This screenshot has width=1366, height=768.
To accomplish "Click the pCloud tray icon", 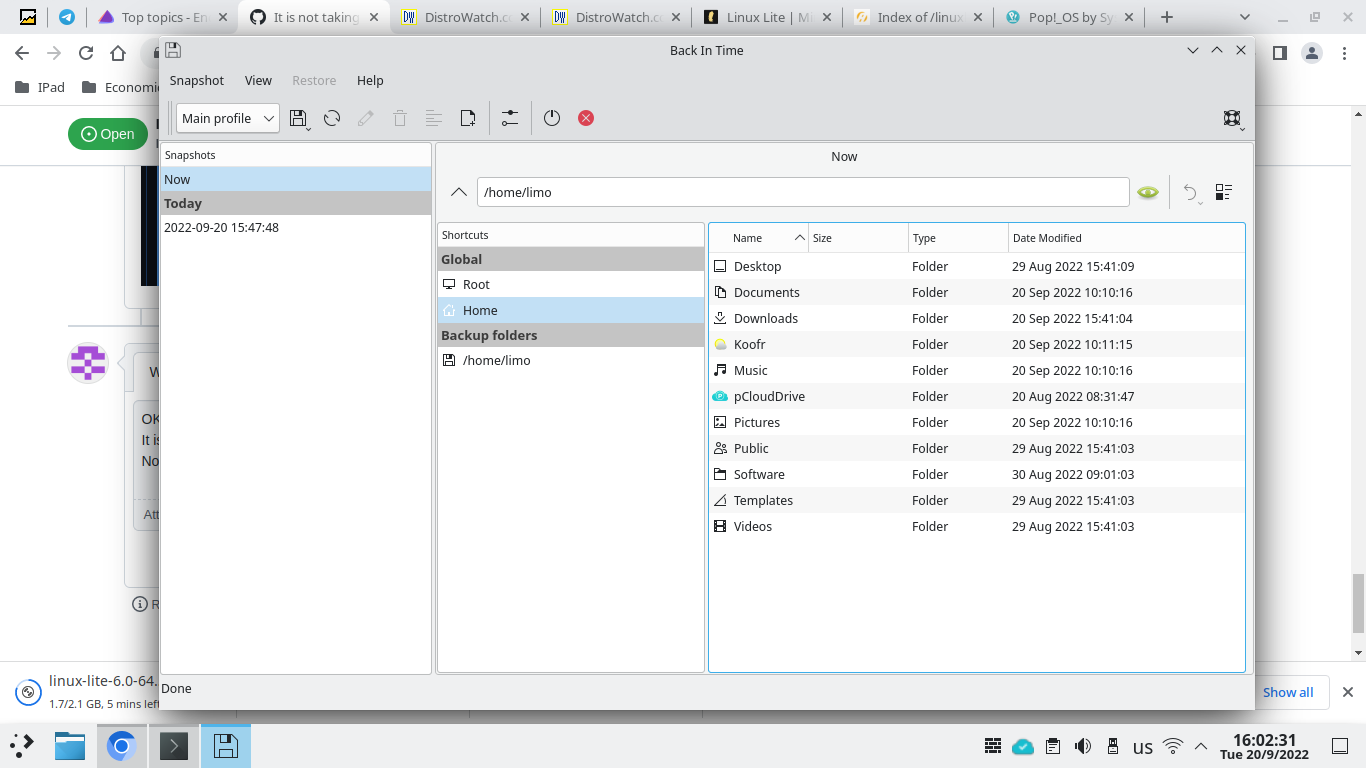I will coord(1022,746).
